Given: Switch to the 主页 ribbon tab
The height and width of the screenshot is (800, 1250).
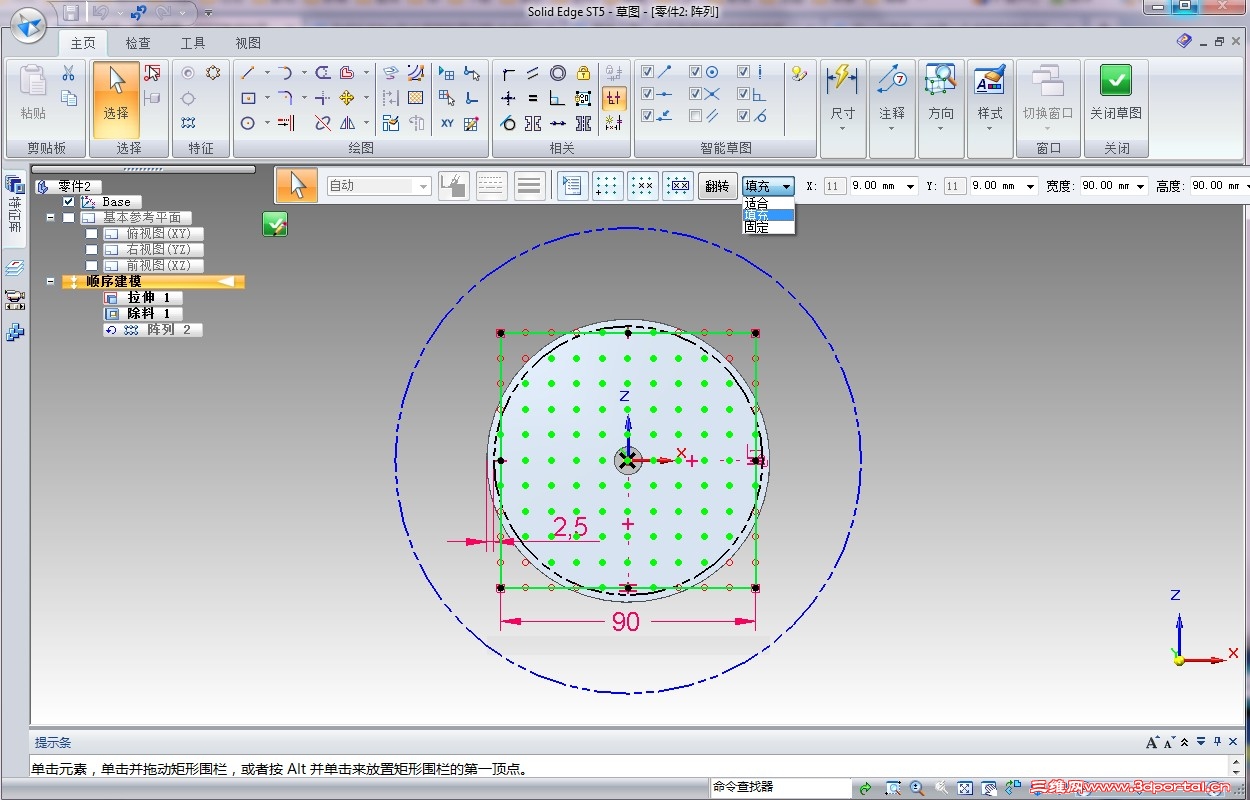Looking at the screenshot, I should pos(83,43).
